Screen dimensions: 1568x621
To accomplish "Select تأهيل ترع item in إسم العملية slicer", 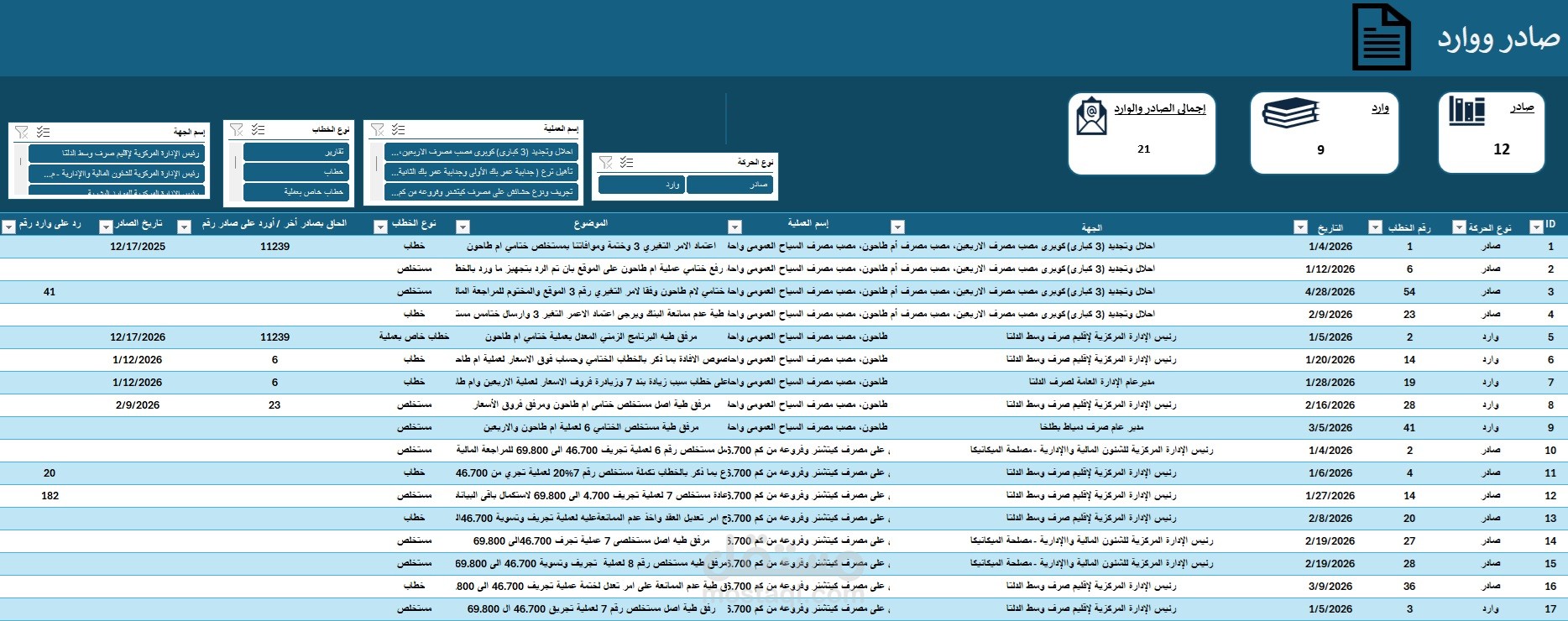I will pyautogui.click(x=481, y=172).
